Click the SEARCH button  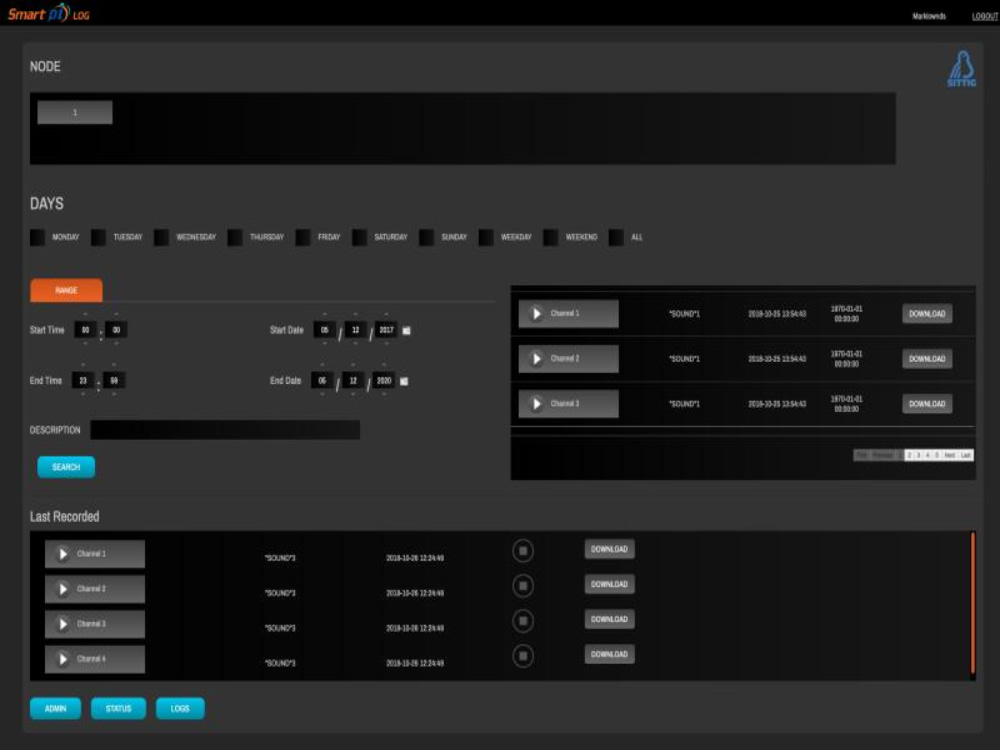click(66, 467)
